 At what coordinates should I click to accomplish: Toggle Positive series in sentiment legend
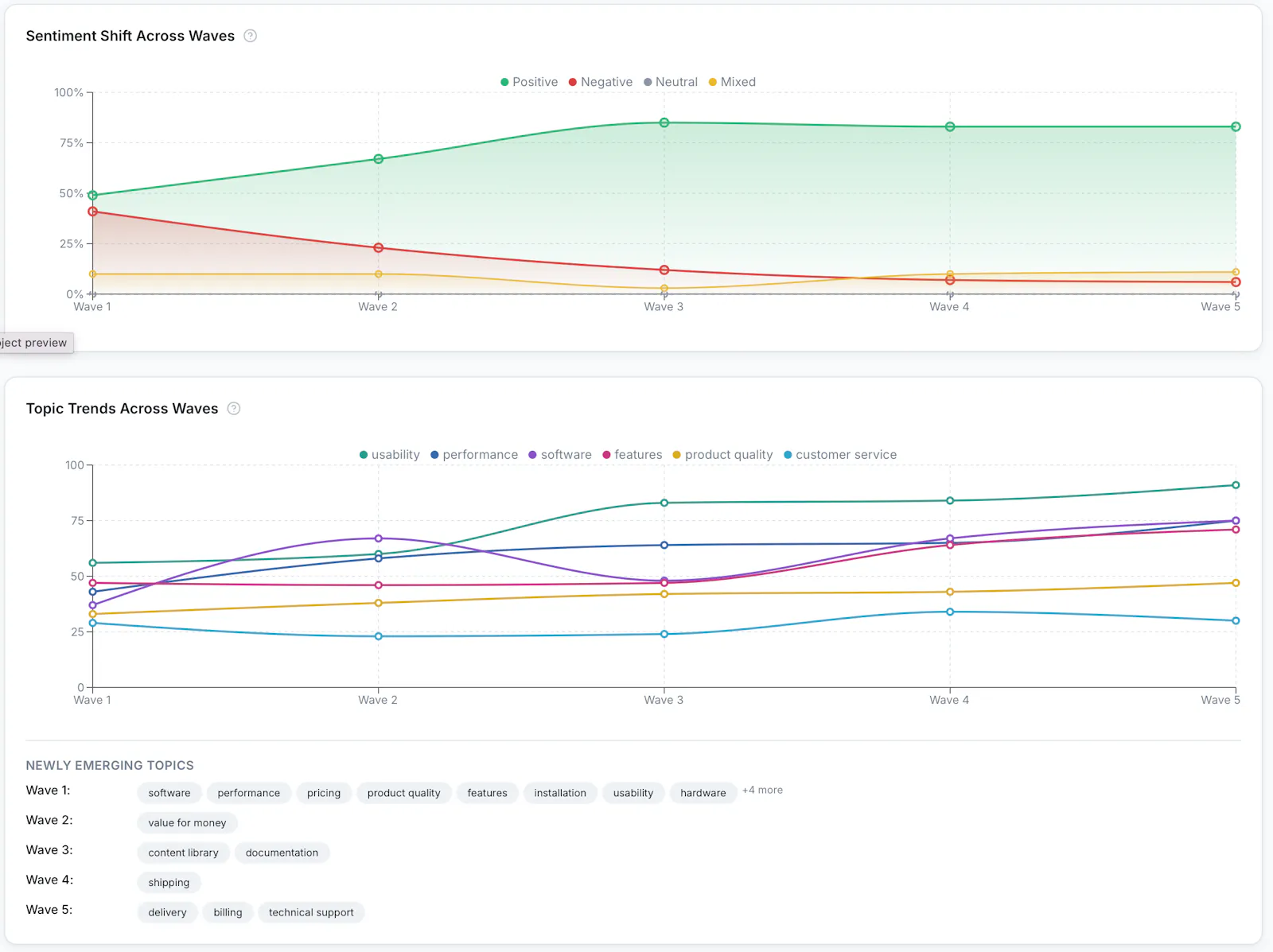[529, 82]
